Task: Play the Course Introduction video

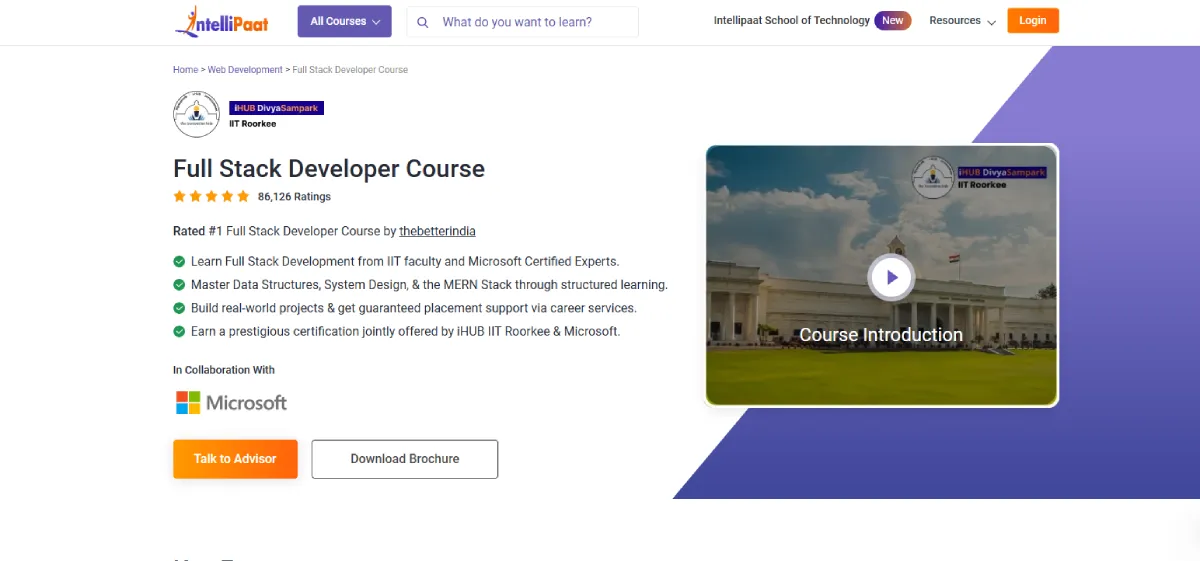Action: coord(890,277)
